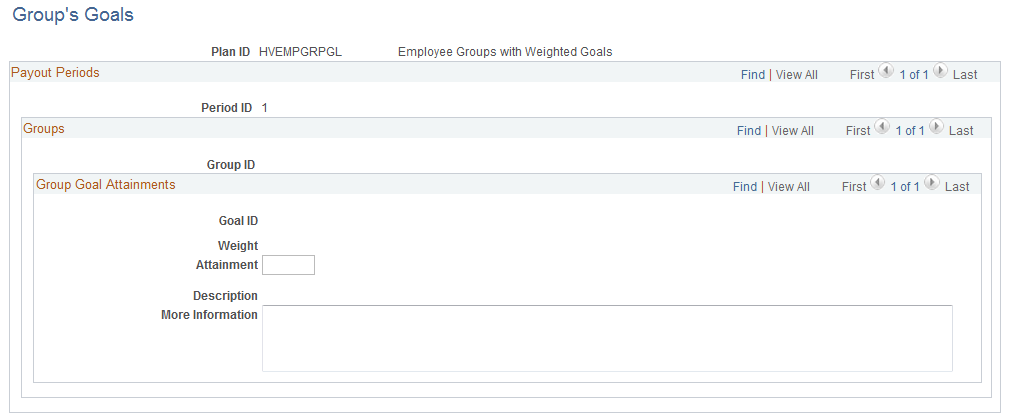Show previous row in Payout Periods

886,71
